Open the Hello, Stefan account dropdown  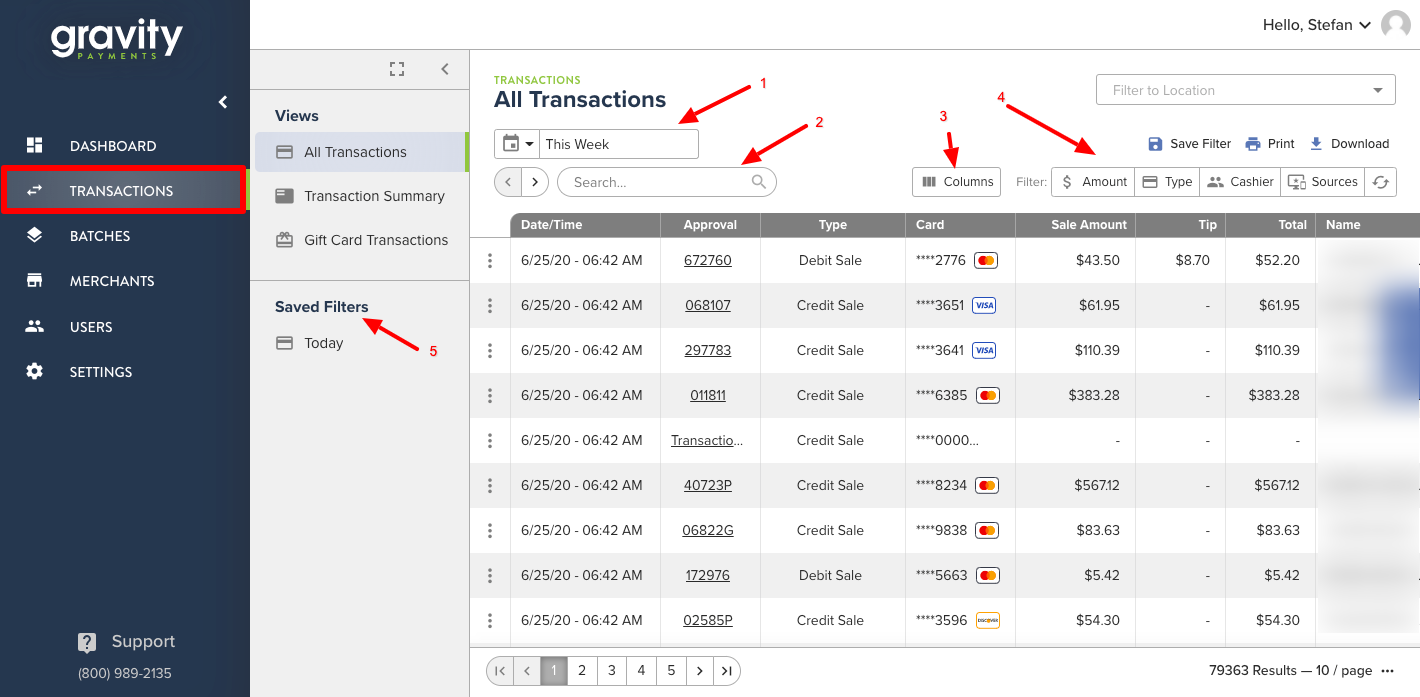1315,24
